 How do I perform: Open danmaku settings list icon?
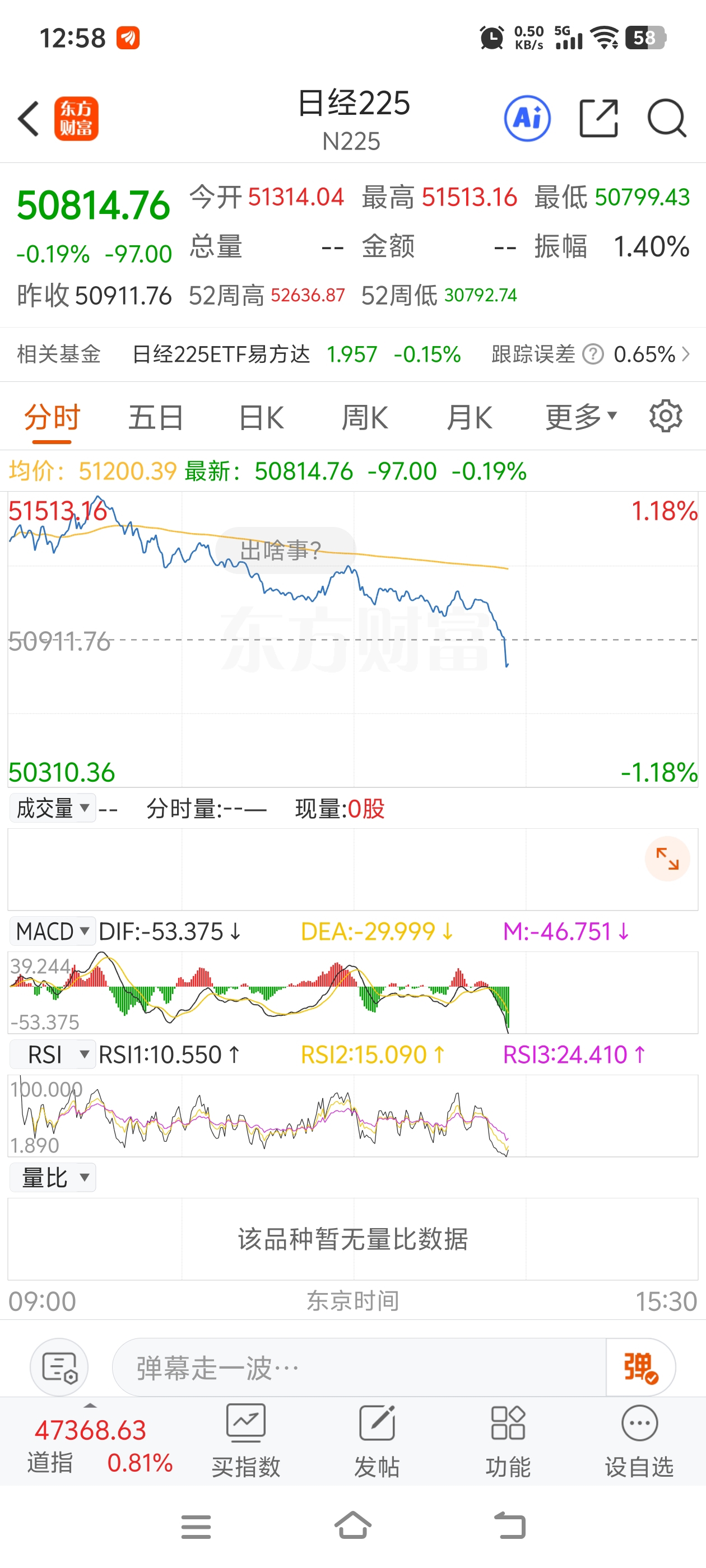[x=59, y=1368]
